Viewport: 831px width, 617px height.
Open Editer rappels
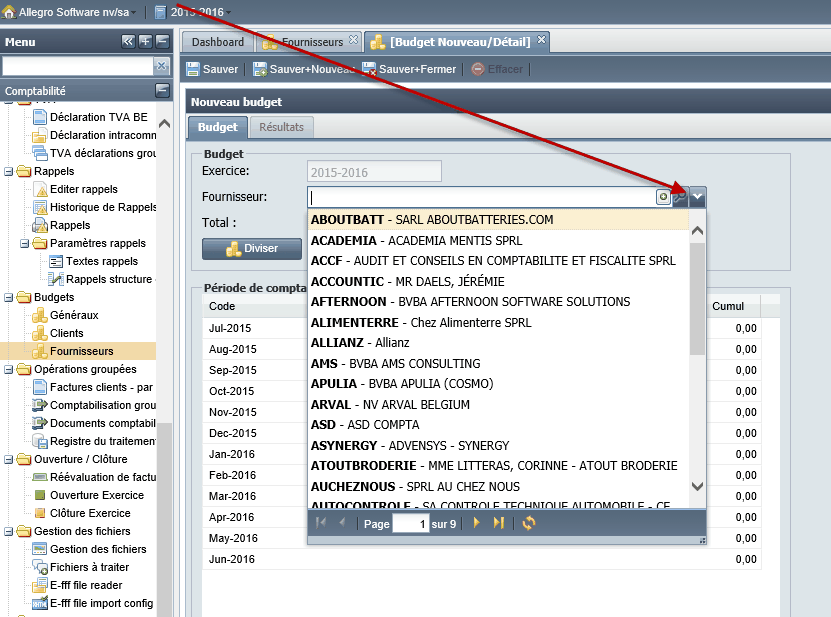(x=75, y=189)
